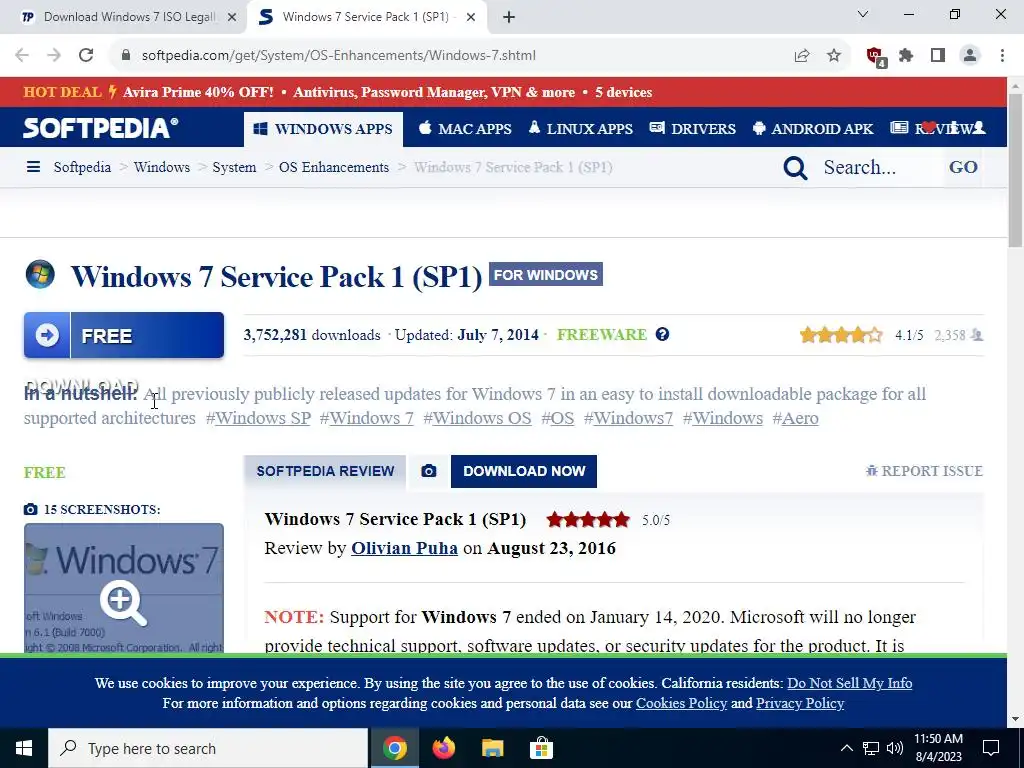Go forward in browser history

pos(54,56)
